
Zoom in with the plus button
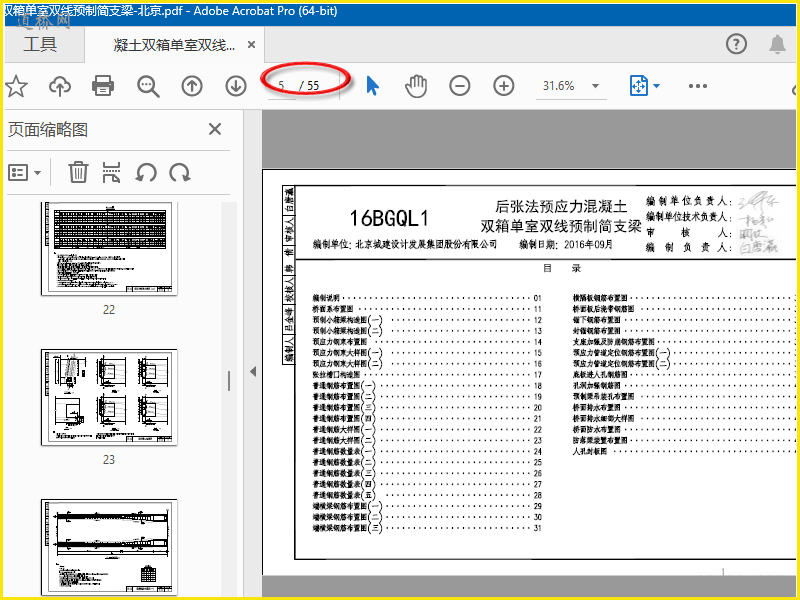tap(504, 86)
